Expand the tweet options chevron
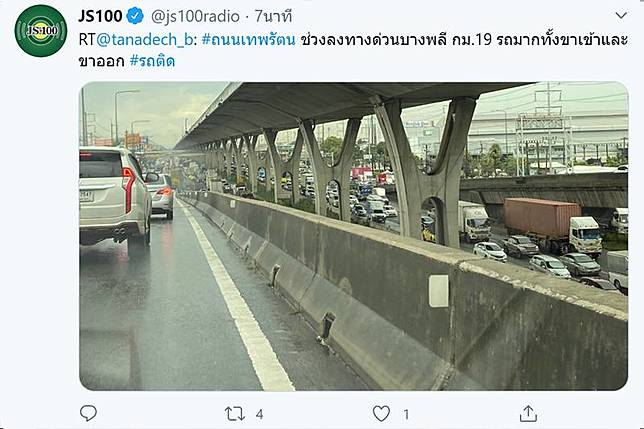The width and height of the screenshot is (644, 429). coord(621,16)
